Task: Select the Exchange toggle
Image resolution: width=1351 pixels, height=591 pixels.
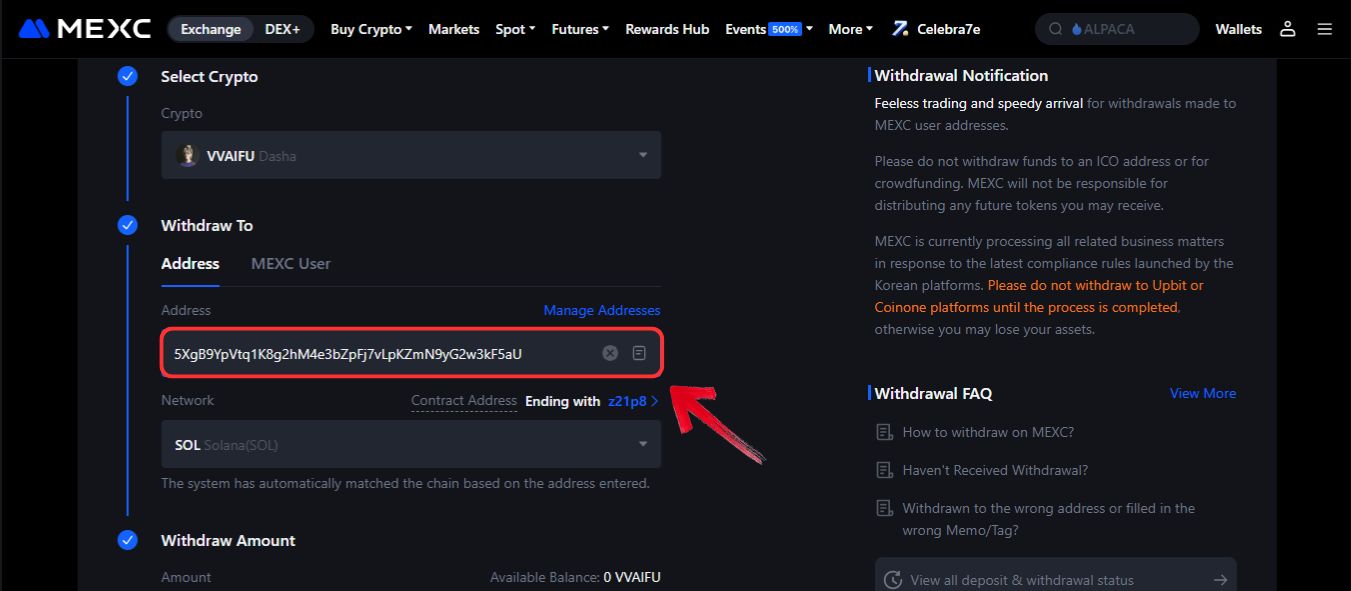Action: tap(211, 29)
